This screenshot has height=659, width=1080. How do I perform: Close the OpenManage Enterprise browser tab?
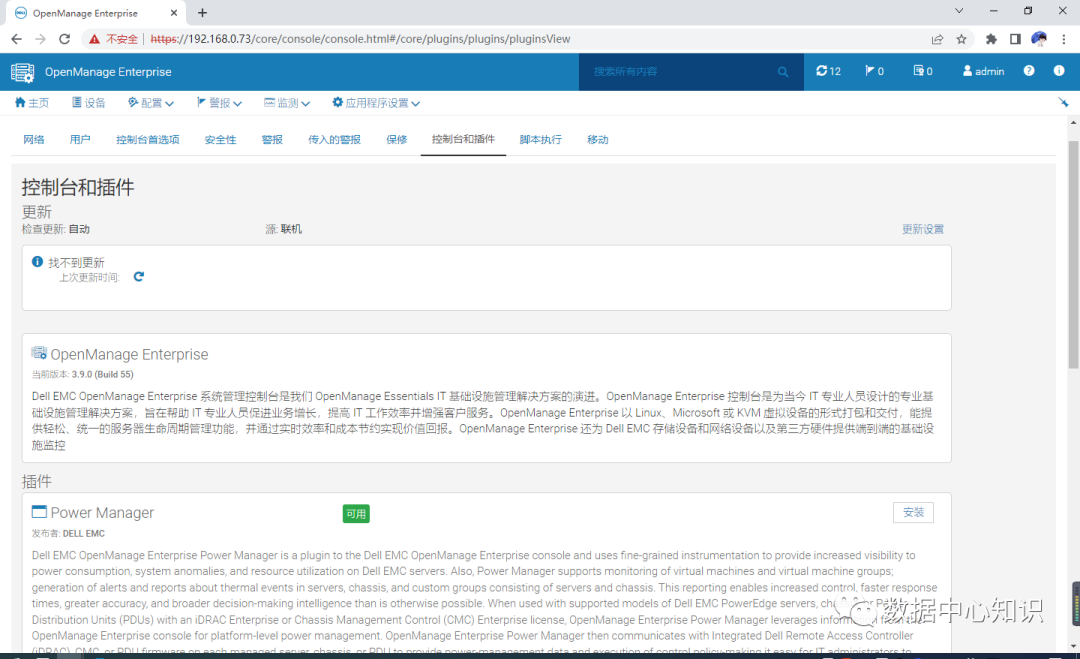174,13
